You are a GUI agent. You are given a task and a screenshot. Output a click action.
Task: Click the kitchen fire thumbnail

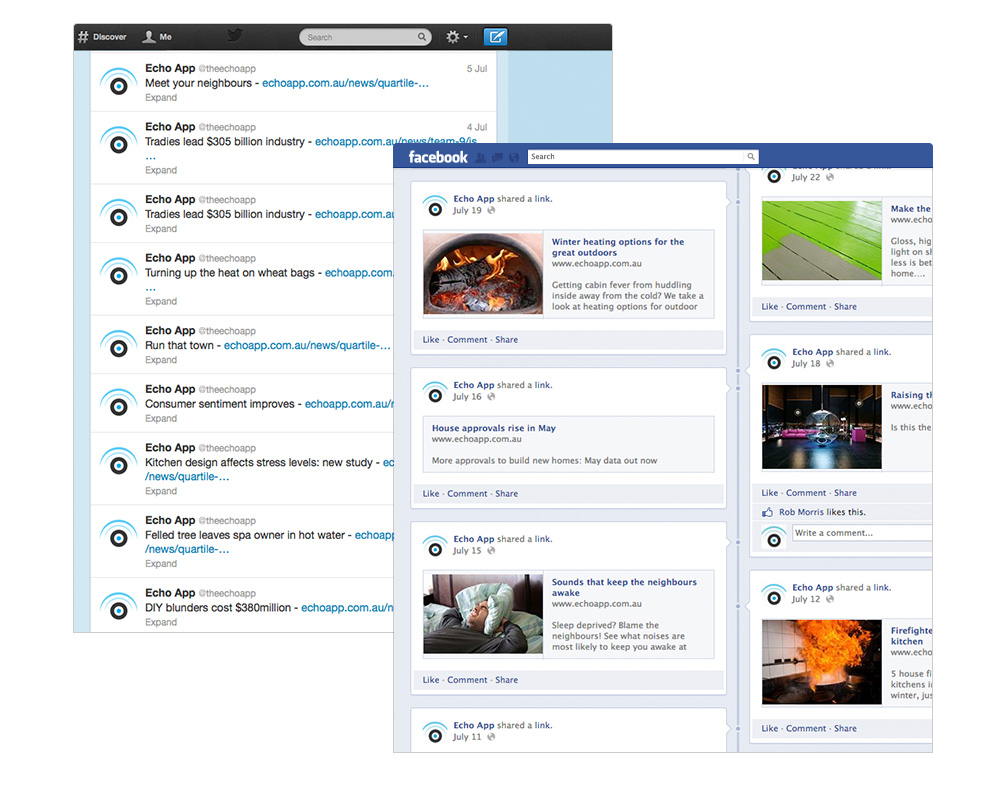pos(821,662)
